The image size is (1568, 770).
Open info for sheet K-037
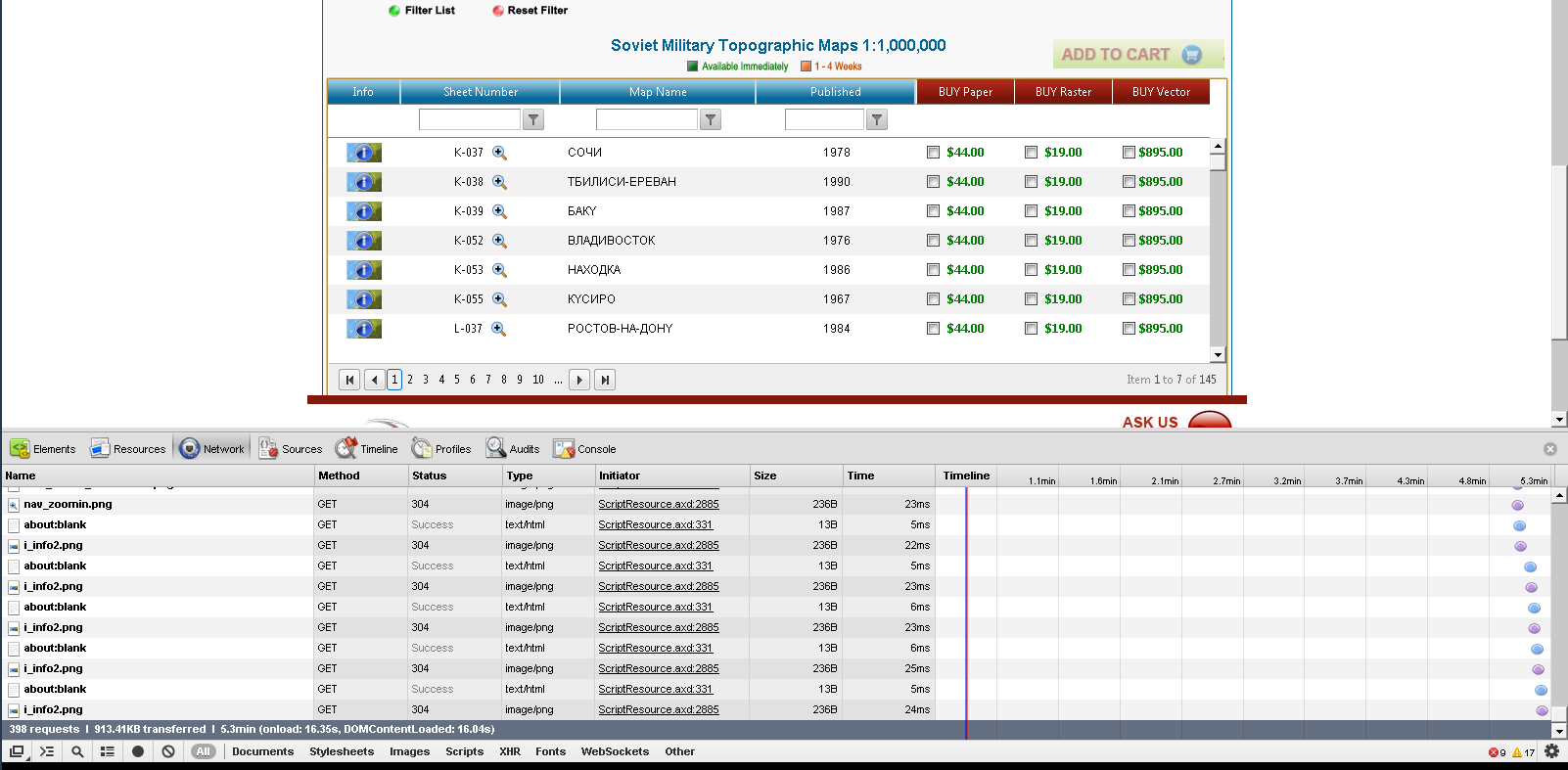pos(364,153)
